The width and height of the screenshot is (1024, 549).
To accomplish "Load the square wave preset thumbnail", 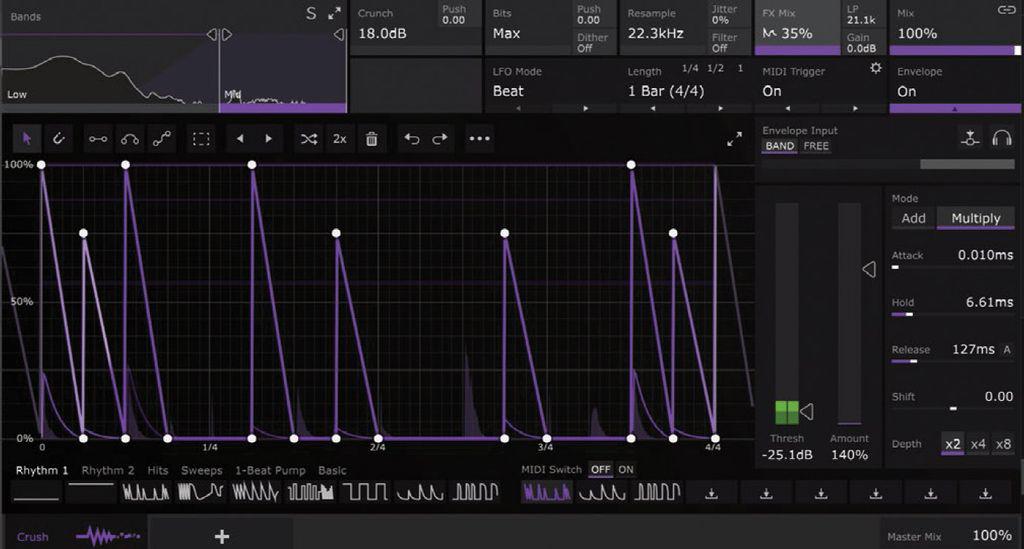I will [x=365, y=492].
